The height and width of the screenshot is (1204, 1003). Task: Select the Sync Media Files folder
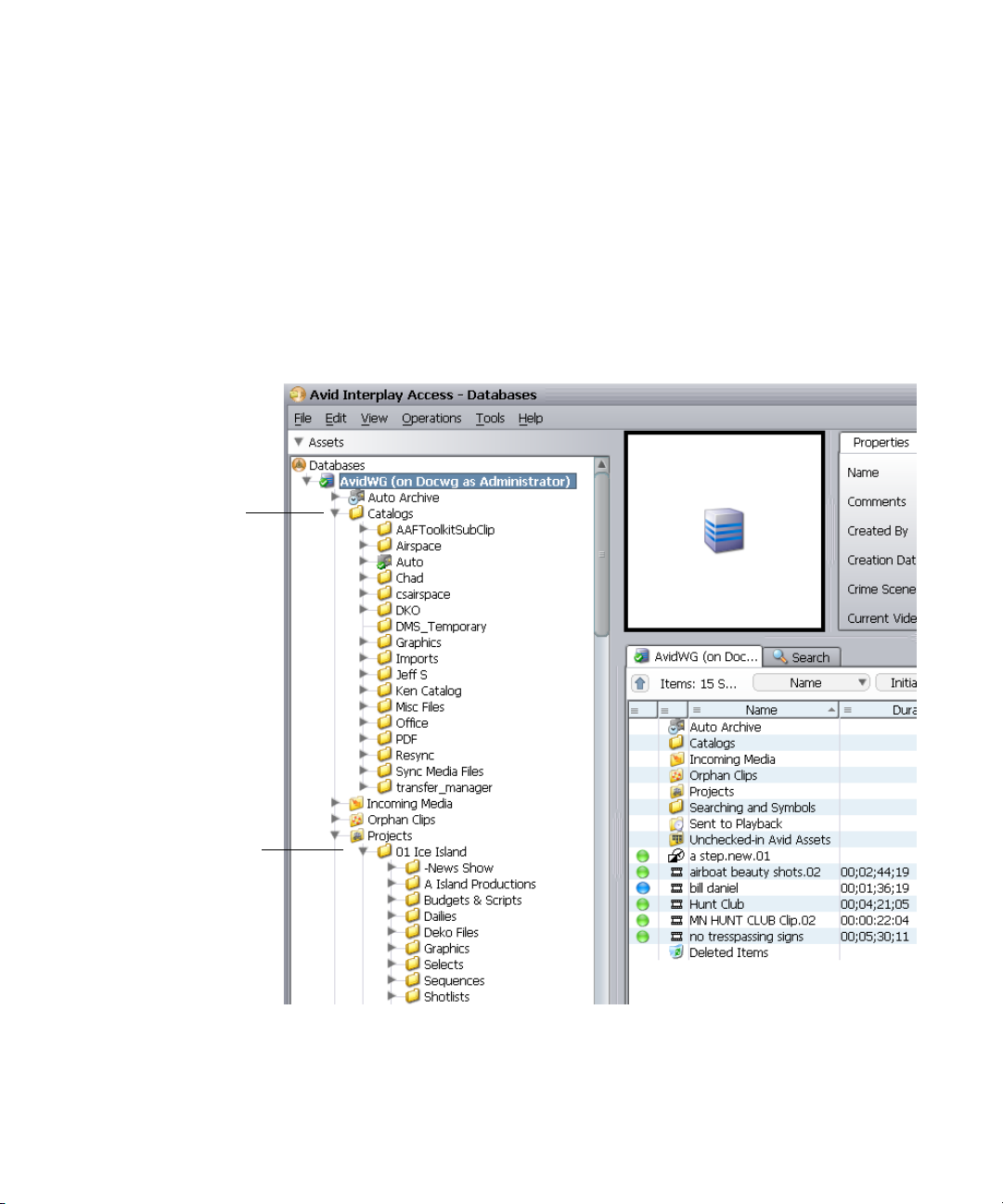[439, 771]
